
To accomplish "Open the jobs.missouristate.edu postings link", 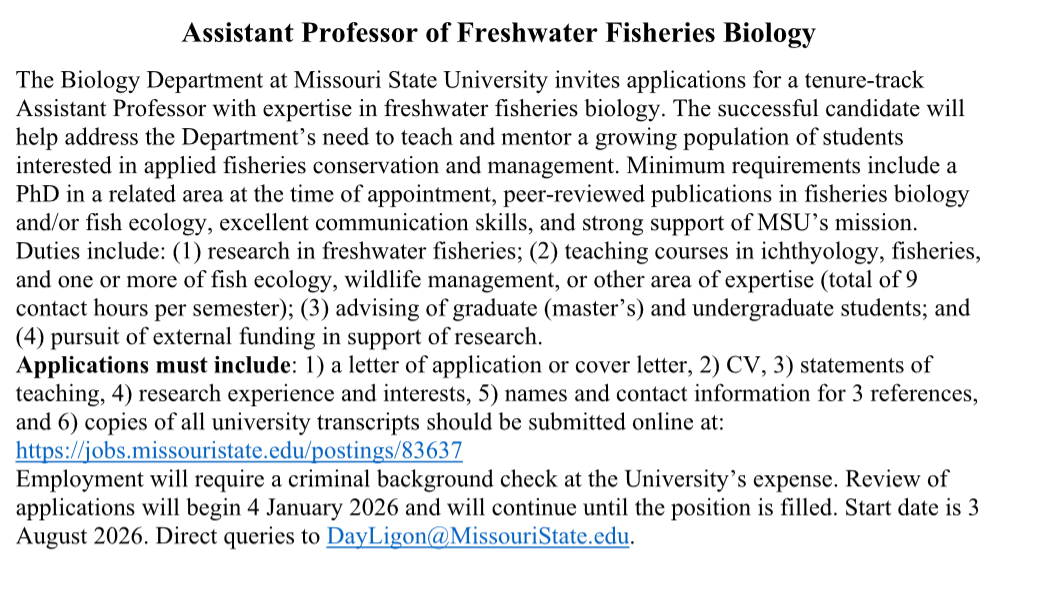I will coord(239,451).
